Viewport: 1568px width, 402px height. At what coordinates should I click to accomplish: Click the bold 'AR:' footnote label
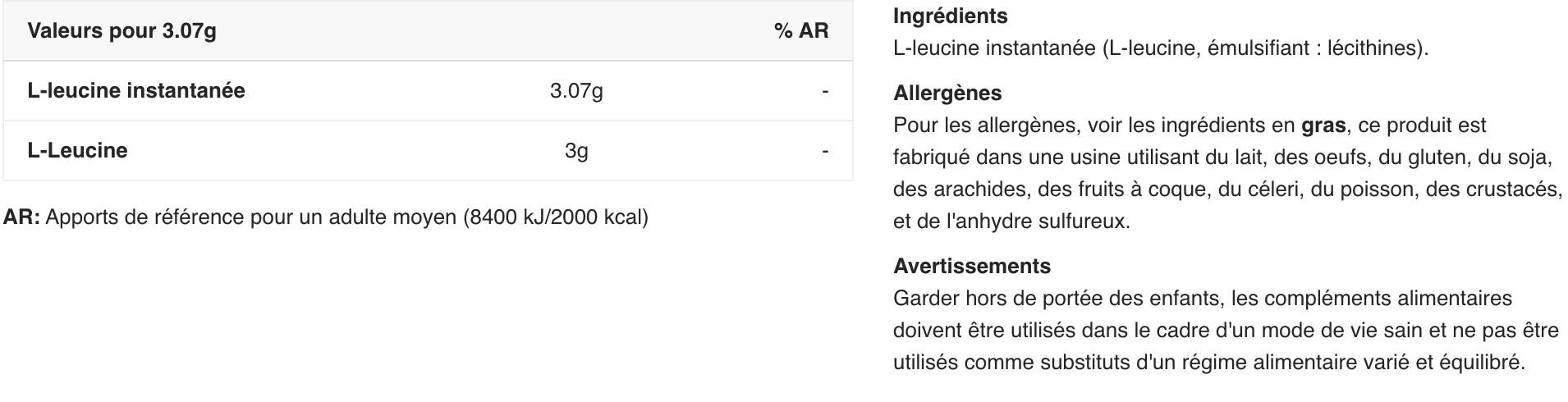click(x=22, y=217)
